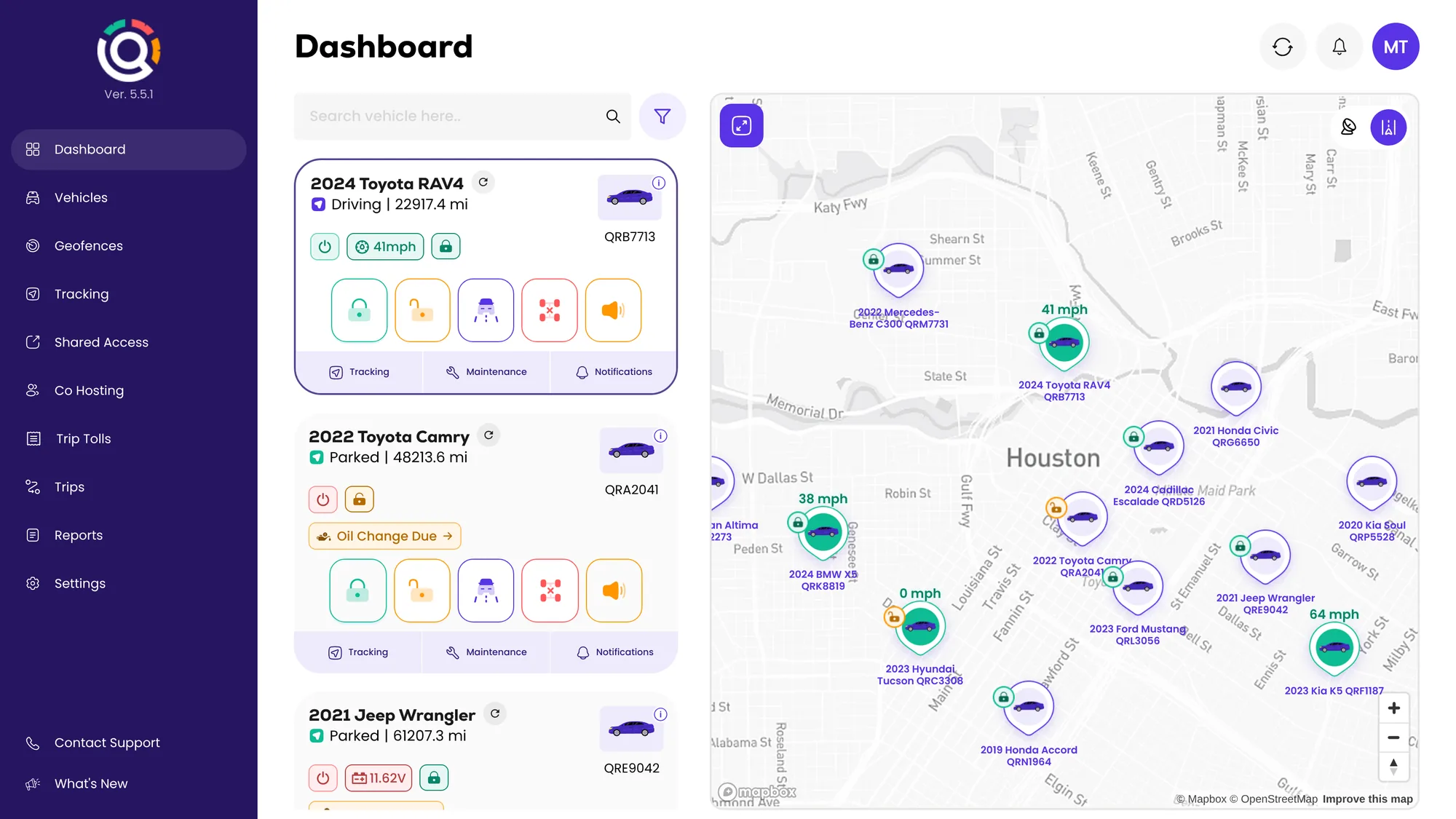Refresh the 2021 Jeep Wrangler status
The height and width of the screenshot is (819, 1456).
[495, 713]
